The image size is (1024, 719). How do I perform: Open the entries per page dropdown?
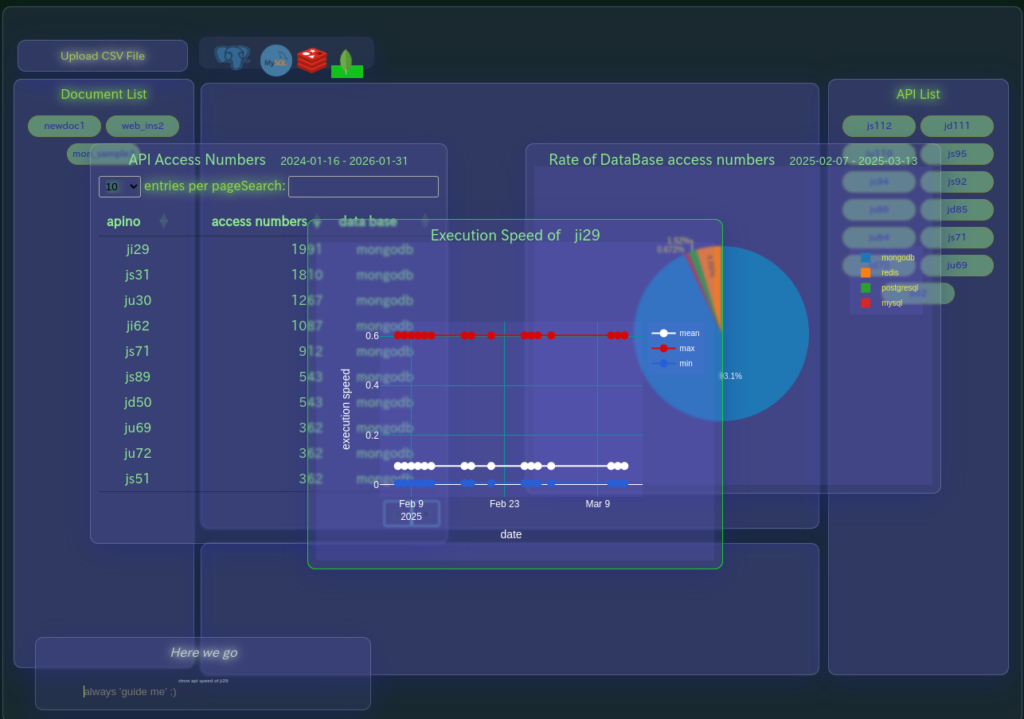pyautogui.click(x=120, y=187)
